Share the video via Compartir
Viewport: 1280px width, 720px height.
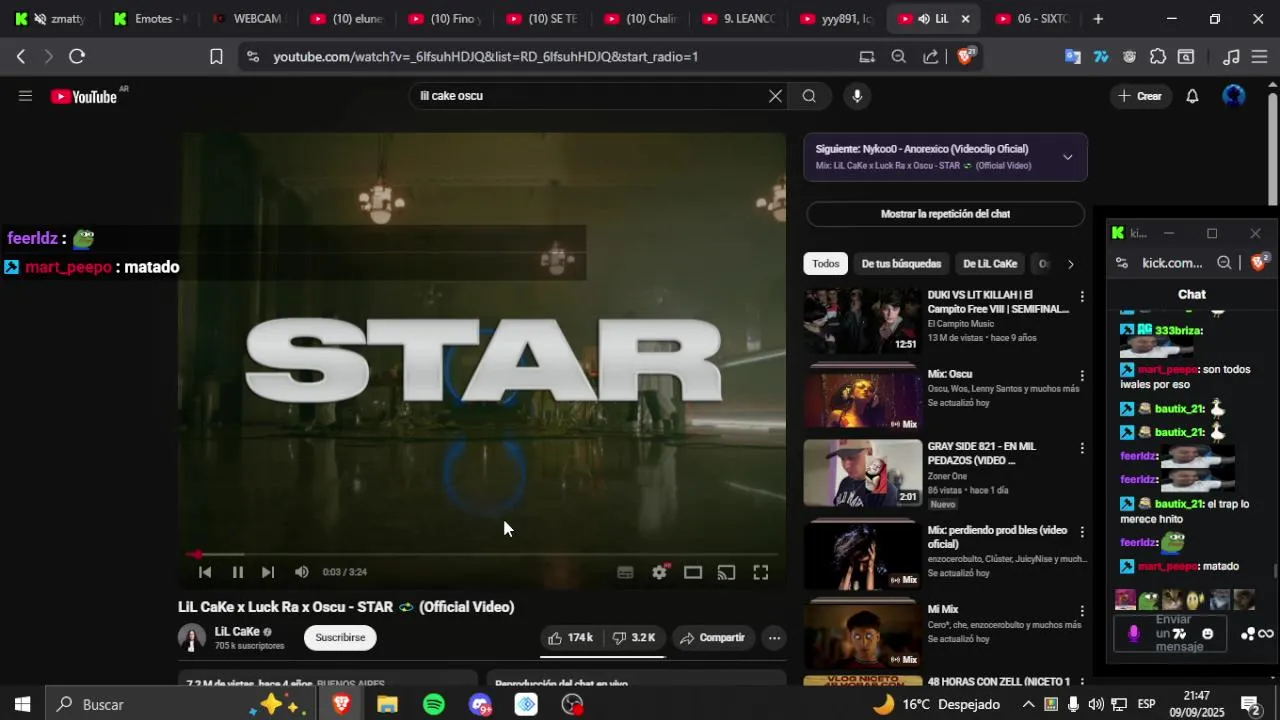713,638
